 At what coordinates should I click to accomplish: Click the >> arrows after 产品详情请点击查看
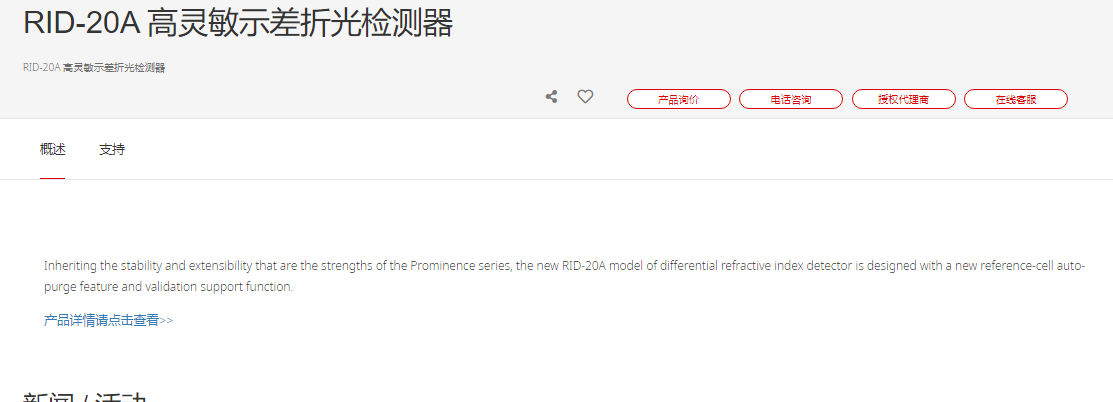[166, 320]
